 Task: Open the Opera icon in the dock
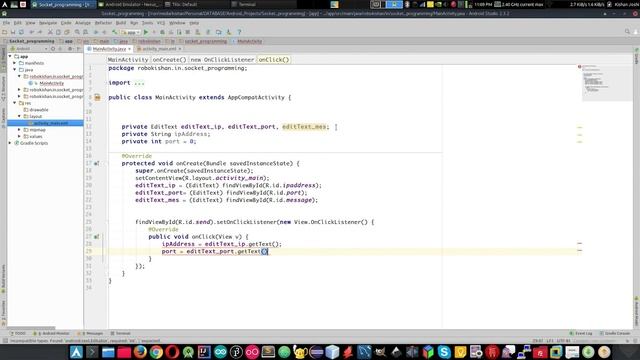pyautogui.click(x=172, y=352)
